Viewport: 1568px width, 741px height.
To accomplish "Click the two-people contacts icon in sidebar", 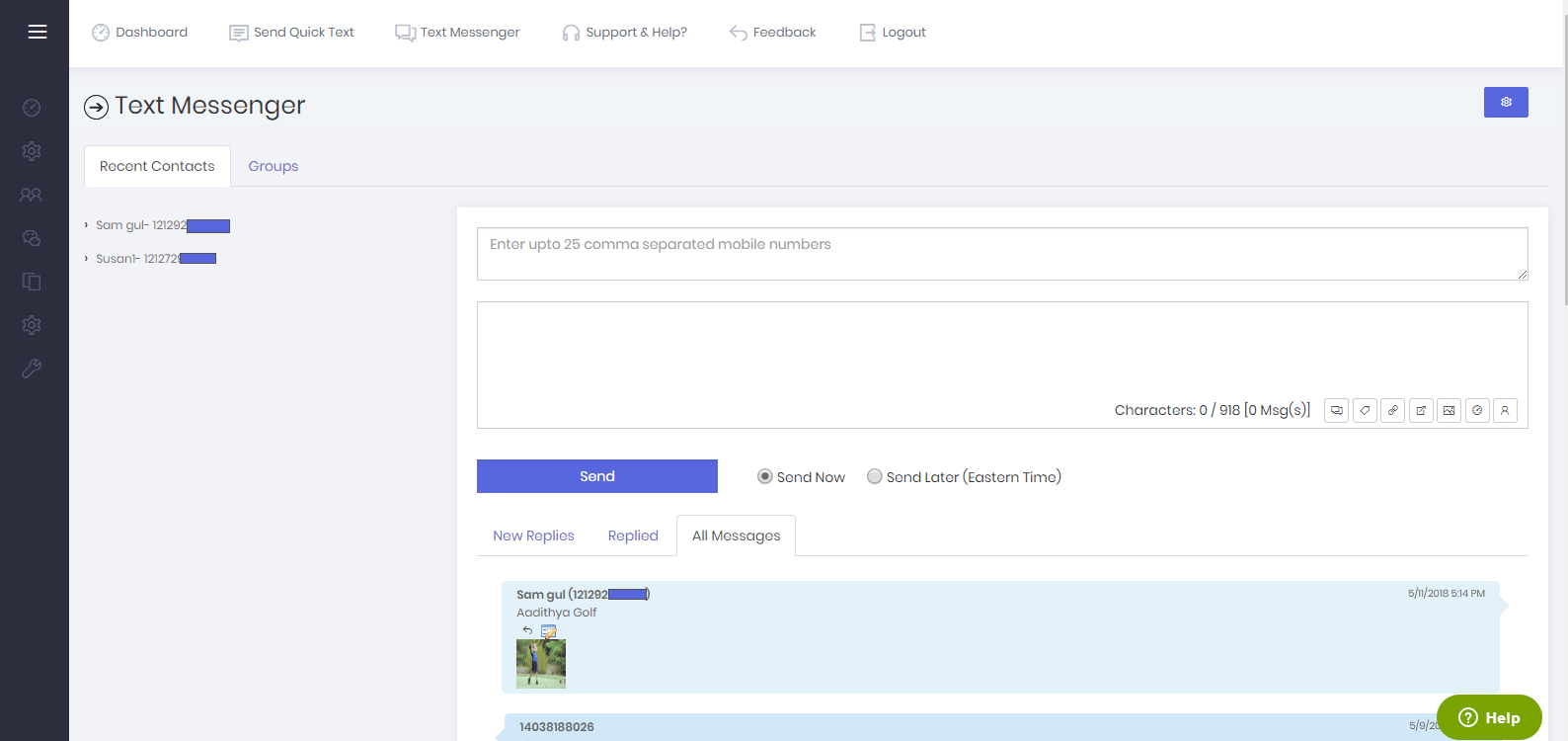I will [32, 195].
